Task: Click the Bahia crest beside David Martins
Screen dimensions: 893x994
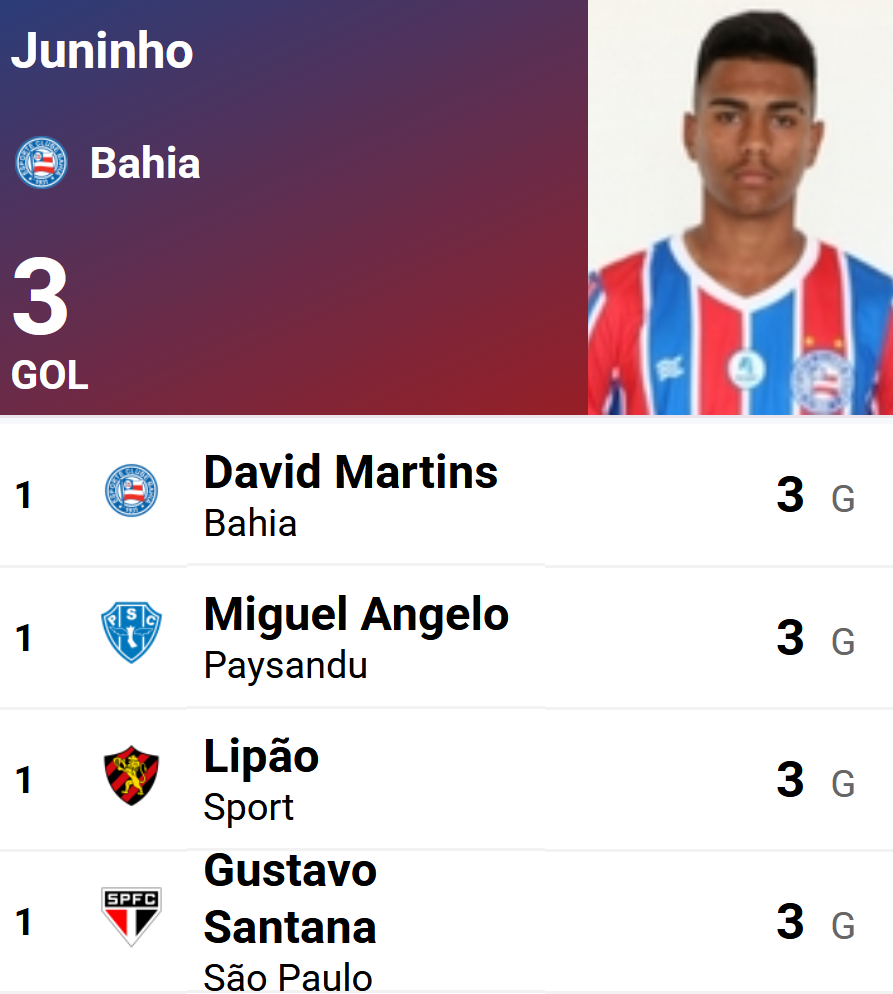Action: 131,491
